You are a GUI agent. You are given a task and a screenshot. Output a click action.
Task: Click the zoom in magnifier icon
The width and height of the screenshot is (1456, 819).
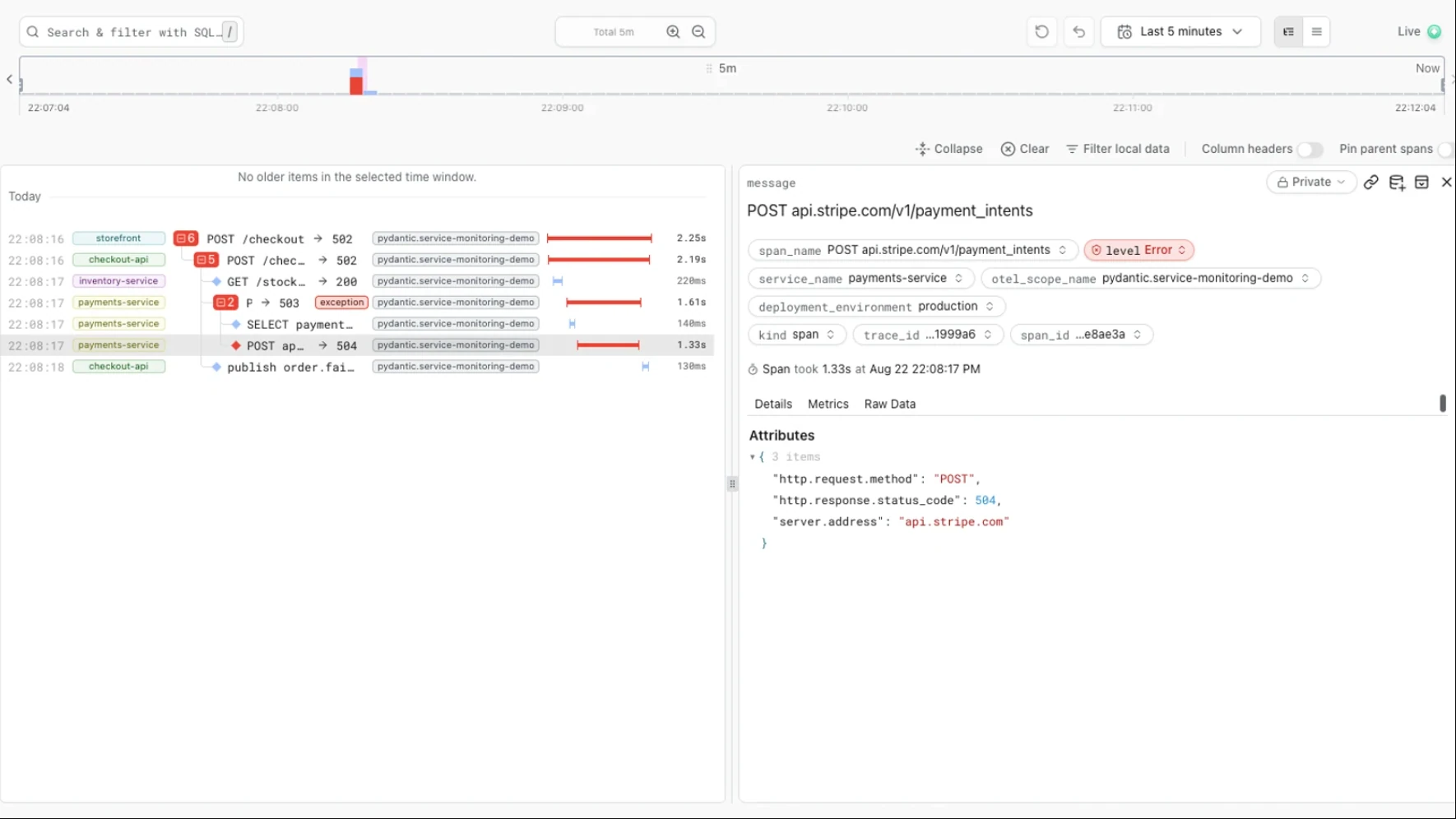pos(673,32)
